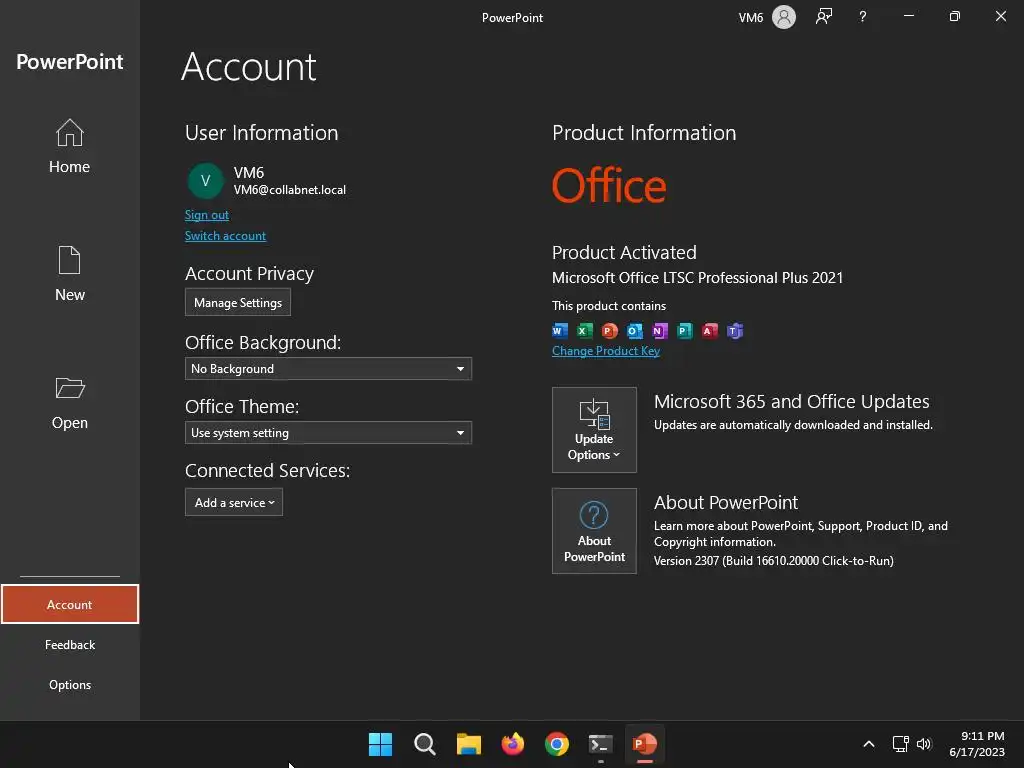The height and width of the screenshot is (768, 1024).
Task: Click the About PowerPoint button
Action: (594, 531)
